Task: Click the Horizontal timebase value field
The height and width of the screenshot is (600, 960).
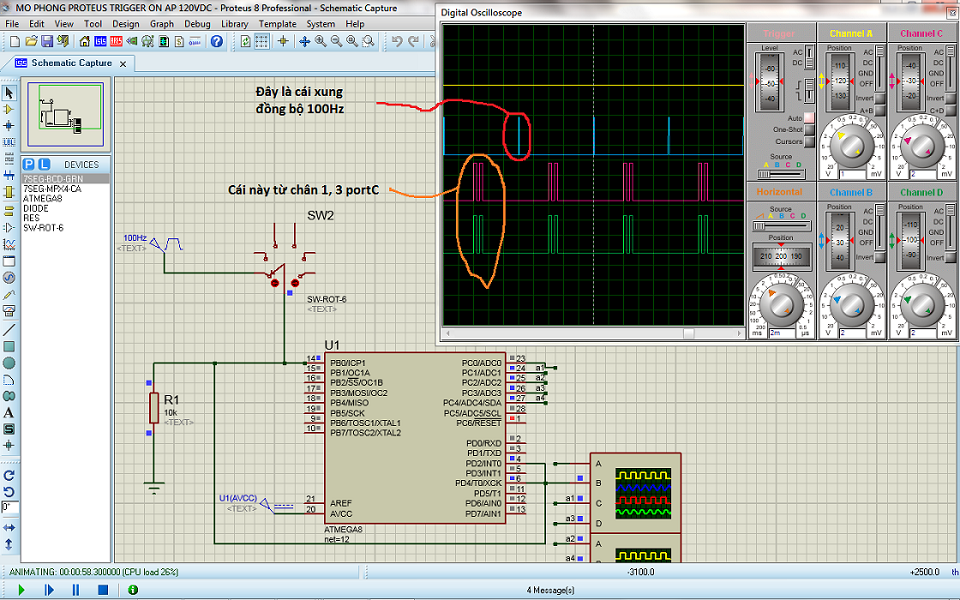Action: click(x=781, y=332)
